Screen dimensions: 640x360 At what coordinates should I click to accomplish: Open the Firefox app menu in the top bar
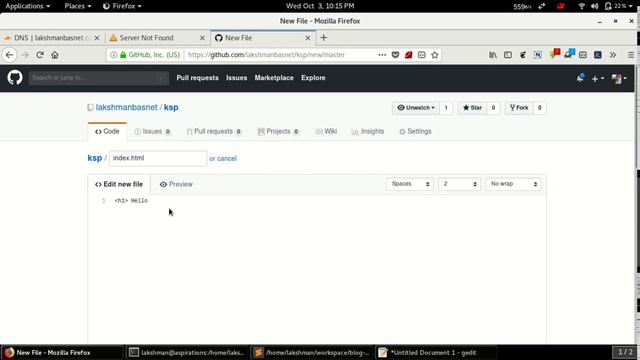(122, 6)
